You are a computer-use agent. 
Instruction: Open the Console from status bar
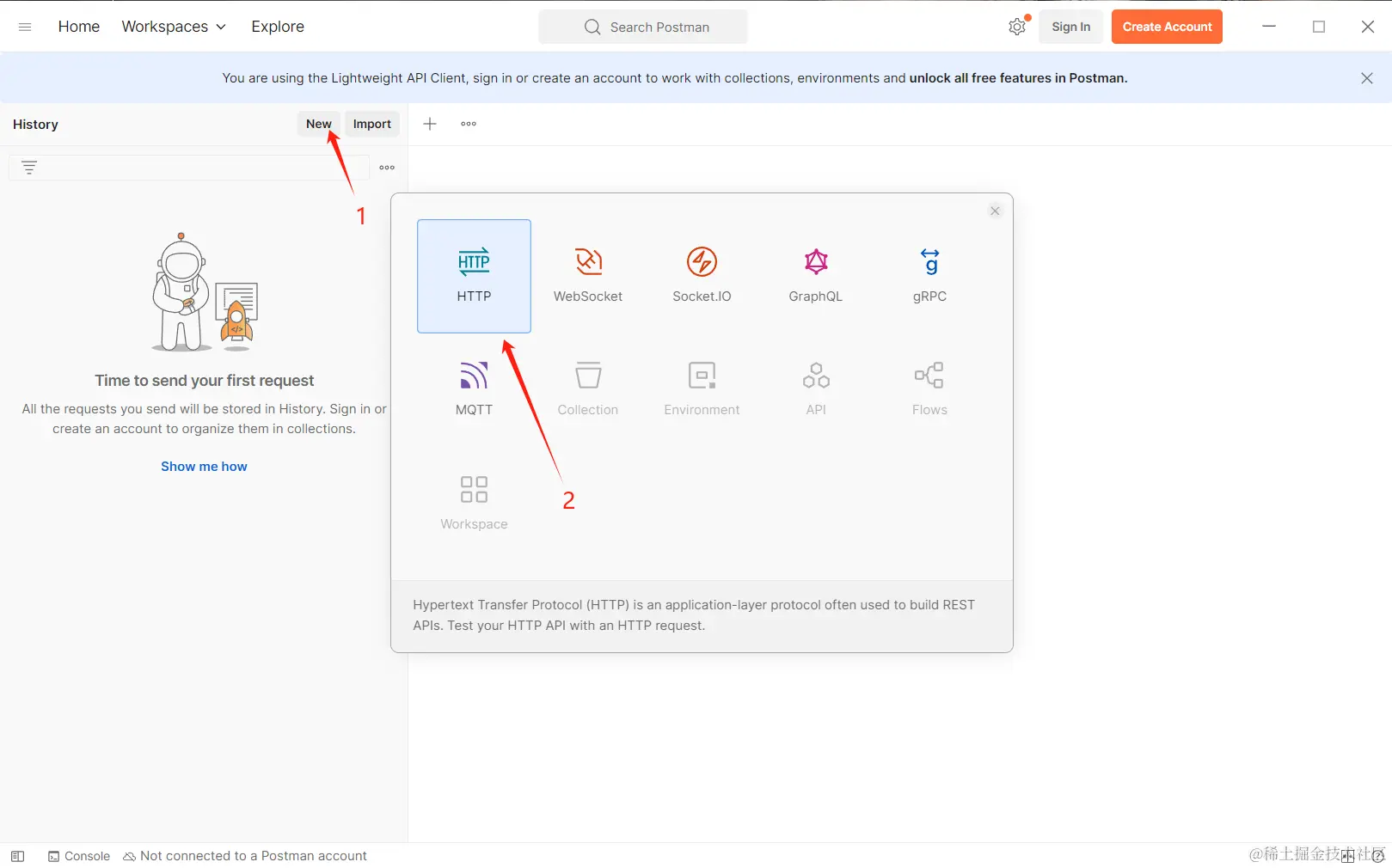tap(79, 856)
